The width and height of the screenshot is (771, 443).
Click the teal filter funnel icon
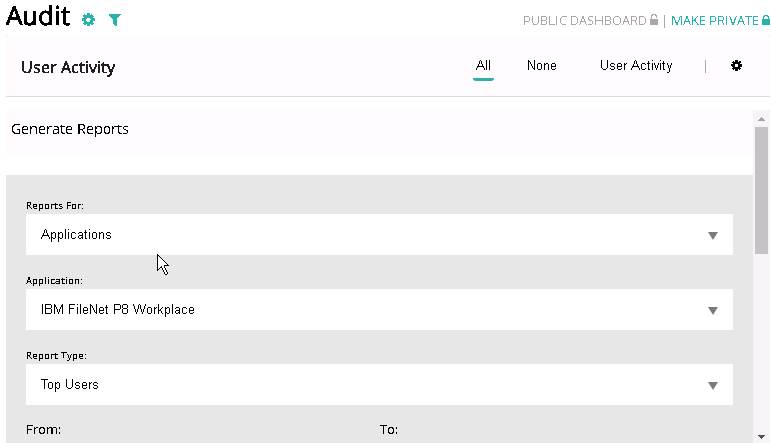tap(115, 20)
